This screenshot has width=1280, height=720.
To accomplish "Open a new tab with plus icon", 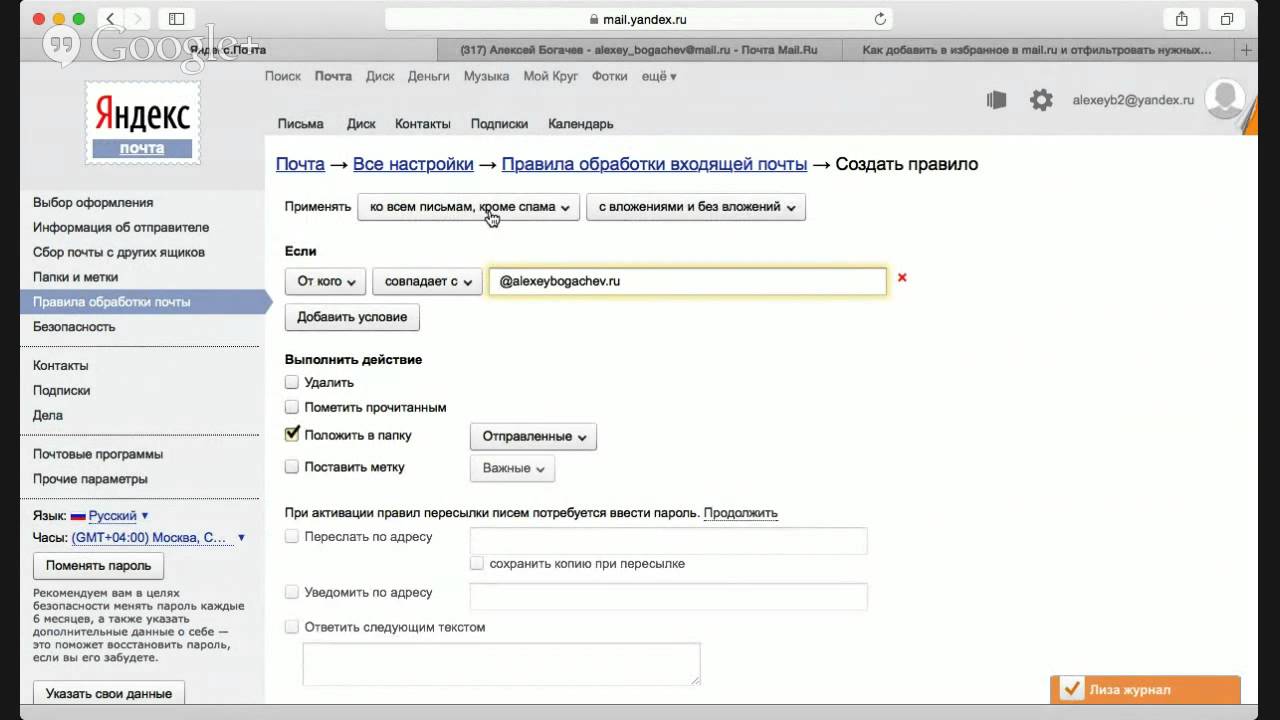I will 1246,49.
